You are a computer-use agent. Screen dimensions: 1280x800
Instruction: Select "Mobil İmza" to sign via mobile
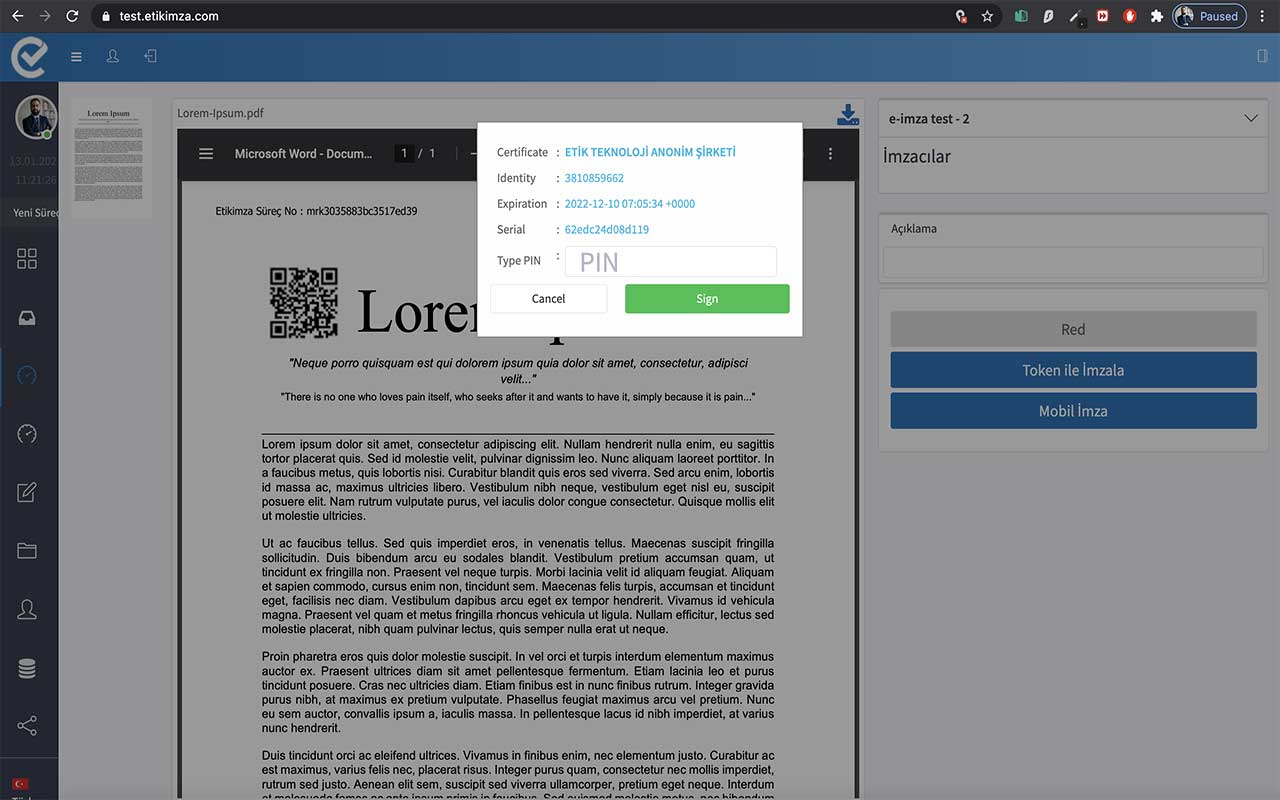(1072, 410)
